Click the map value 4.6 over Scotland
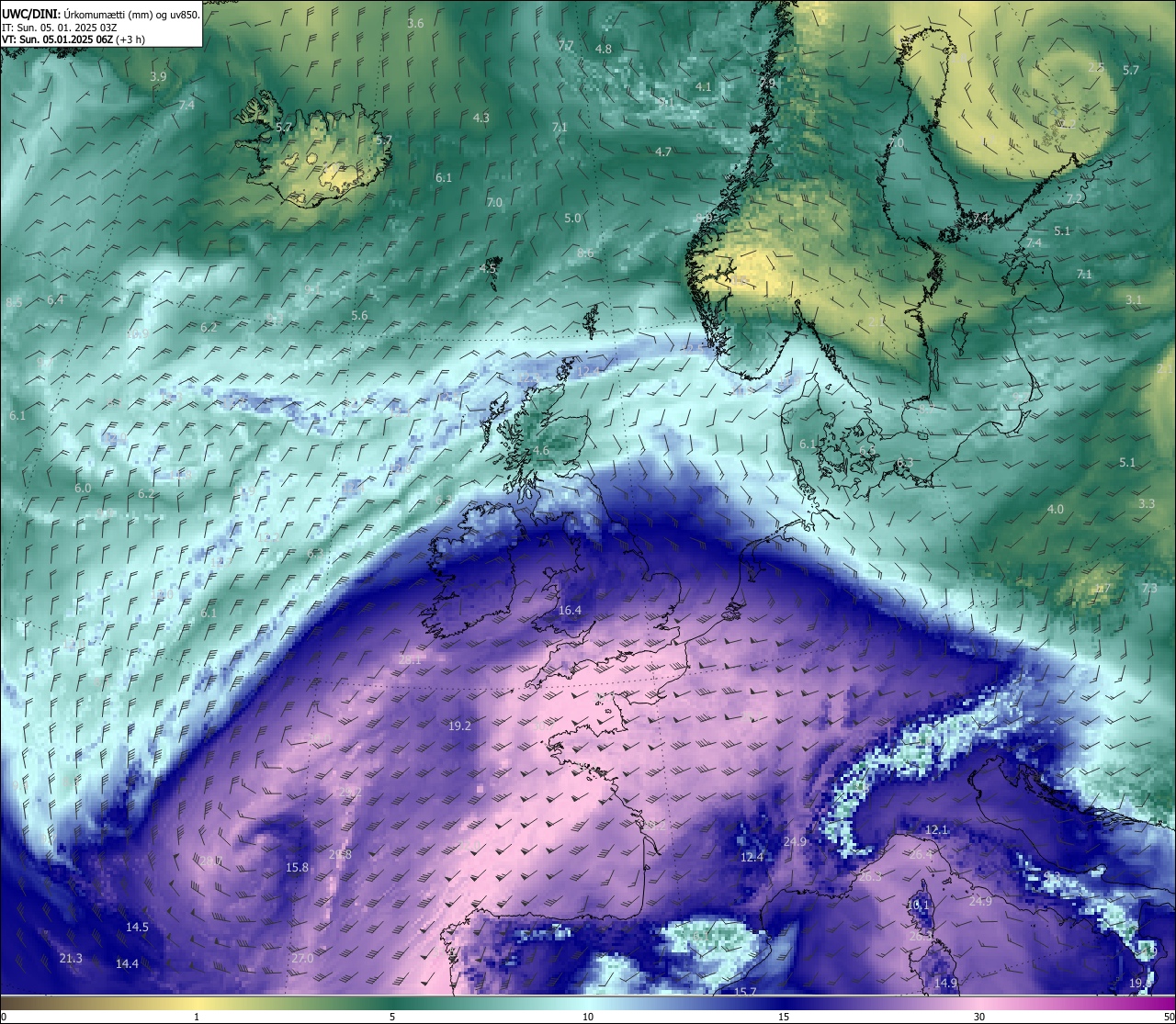The image size is (1176, 1024). 541,451
